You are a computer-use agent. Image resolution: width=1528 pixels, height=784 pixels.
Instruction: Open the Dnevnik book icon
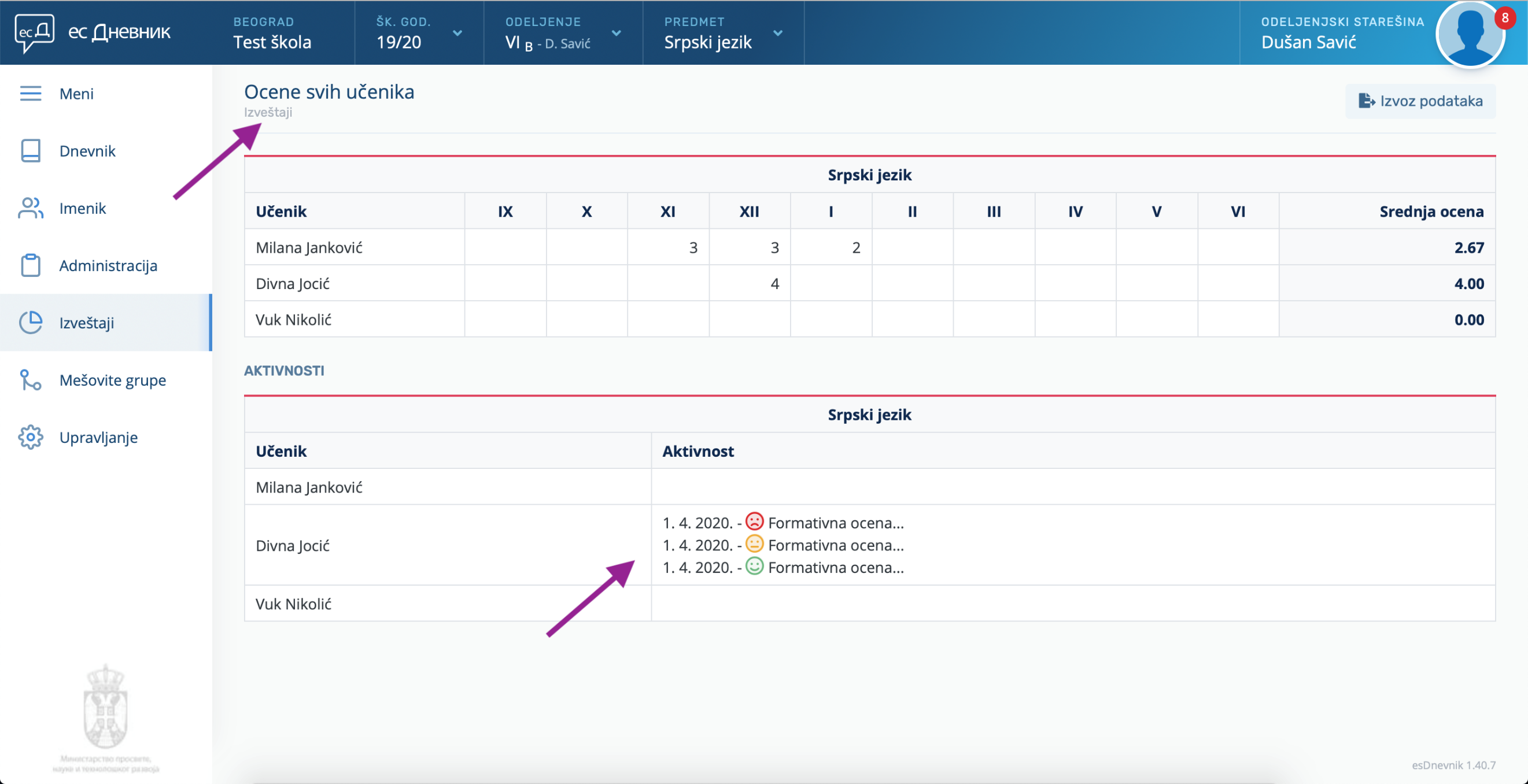30,151
